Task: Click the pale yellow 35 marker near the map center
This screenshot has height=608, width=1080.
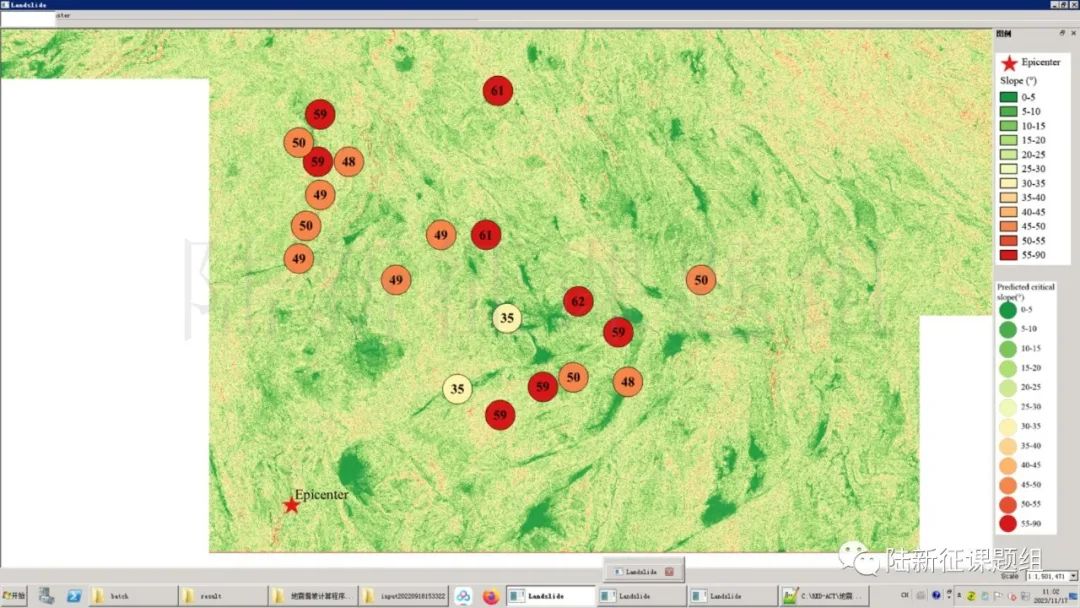Action: point(507,318)
